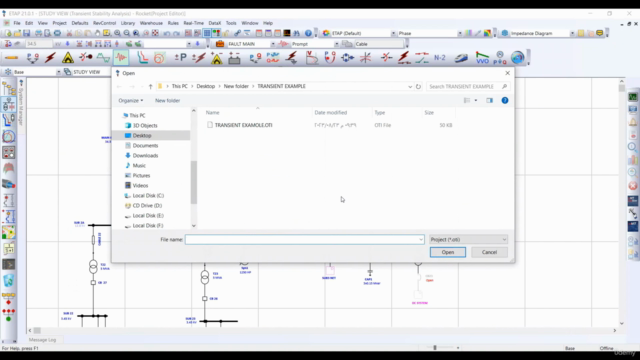Click the Find binoculars icon
Viewport: 640px width, 360px height.
(296, 33)
